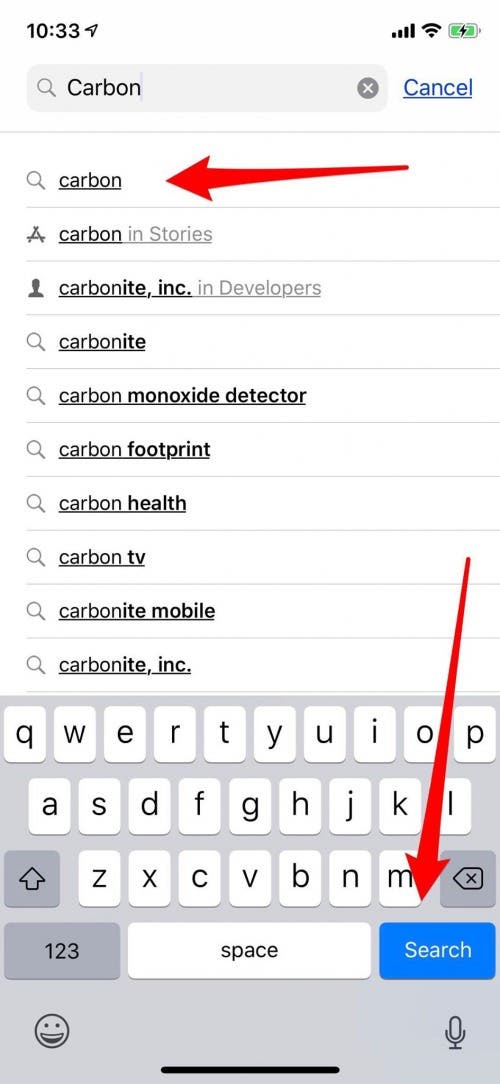
Task: Tap the person icon beside carbonite, inc. in Developers
Action: click(35, 288)
